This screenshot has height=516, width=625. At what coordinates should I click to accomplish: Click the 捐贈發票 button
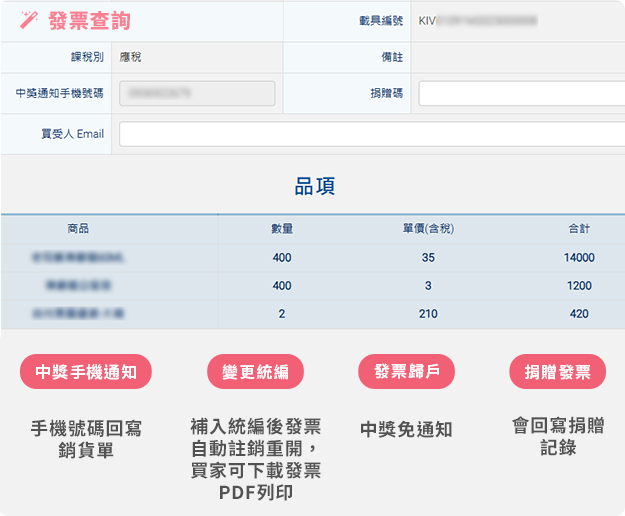pos(557,373)
